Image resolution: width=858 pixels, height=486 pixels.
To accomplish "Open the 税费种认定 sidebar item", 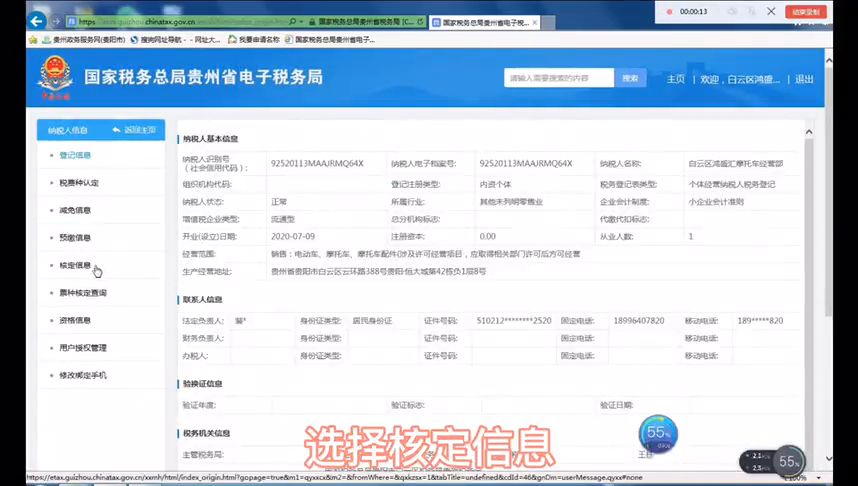I will click(x=79, y=183).
